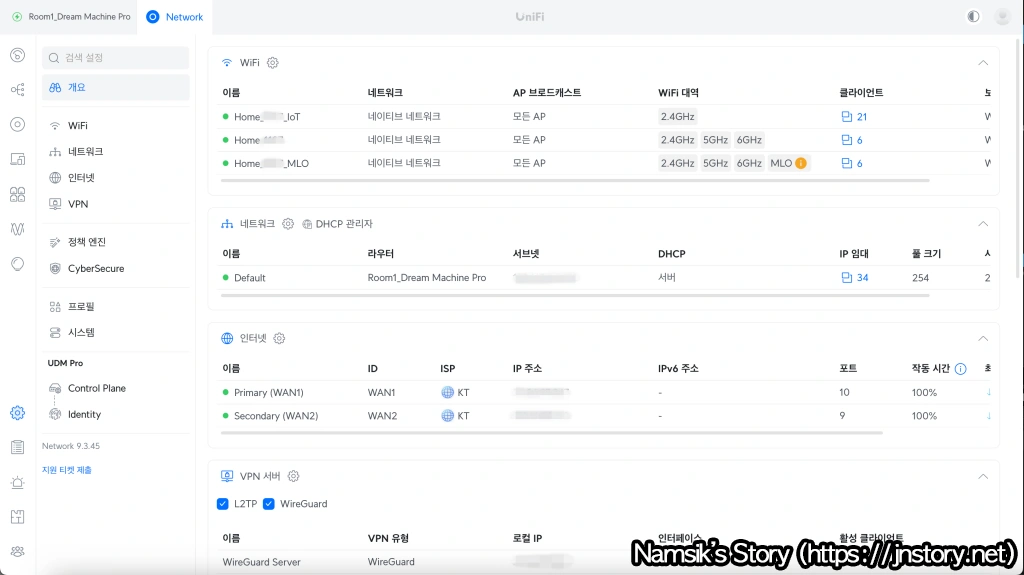1024x575 pixels.
Task: Click the VPN 서버 settings gear icon
Action: (x=294, y=477)
